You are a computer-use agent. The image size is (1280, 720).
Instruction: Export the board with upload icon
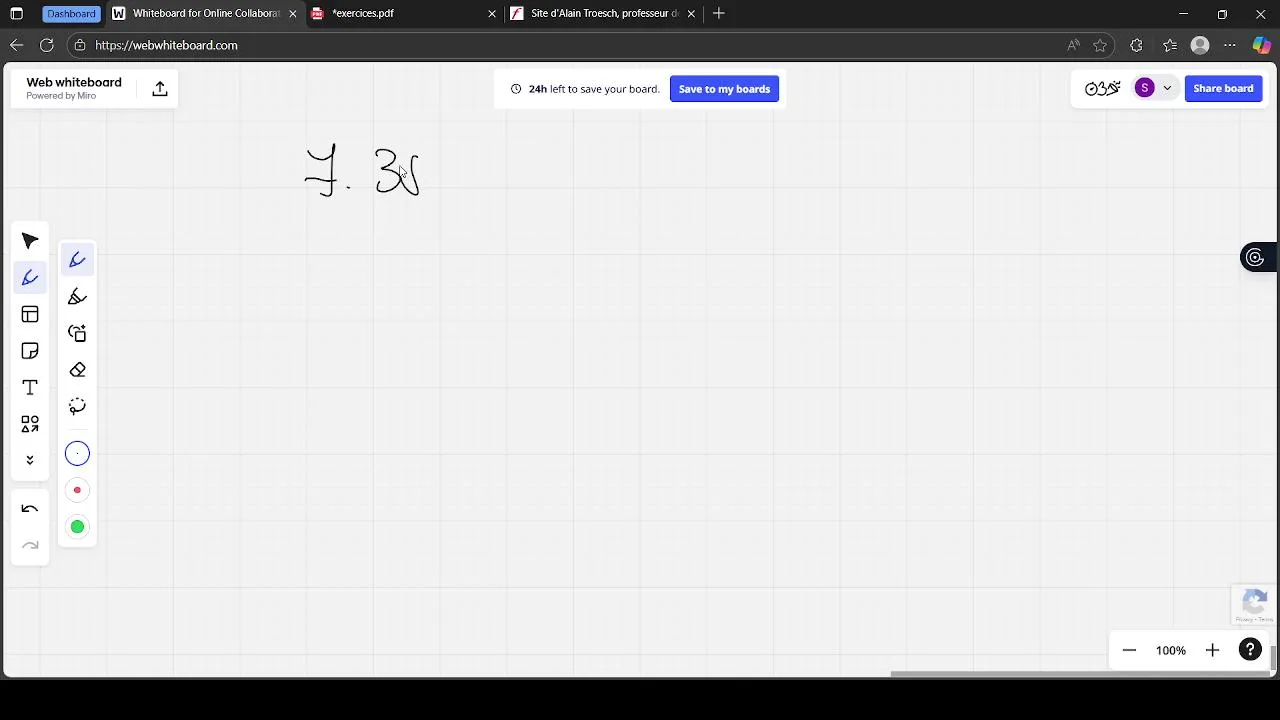tap(160, 89)
